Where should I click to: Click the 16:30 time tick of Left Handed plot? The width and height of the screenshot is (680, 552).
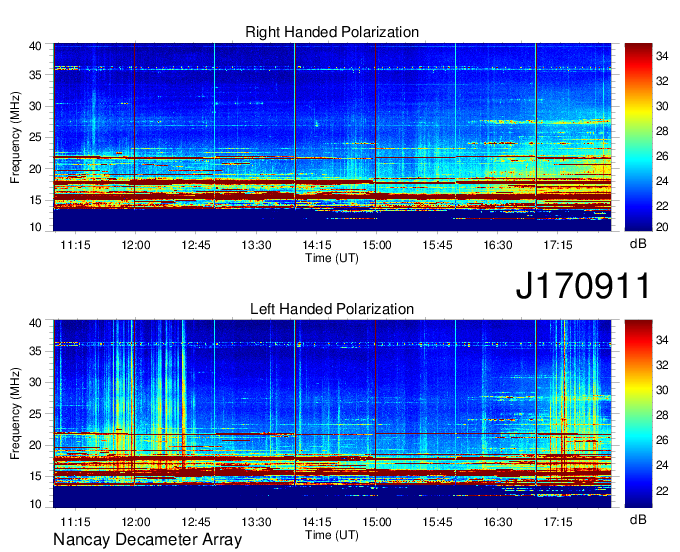pyautogui.click(x=497, y=522)
